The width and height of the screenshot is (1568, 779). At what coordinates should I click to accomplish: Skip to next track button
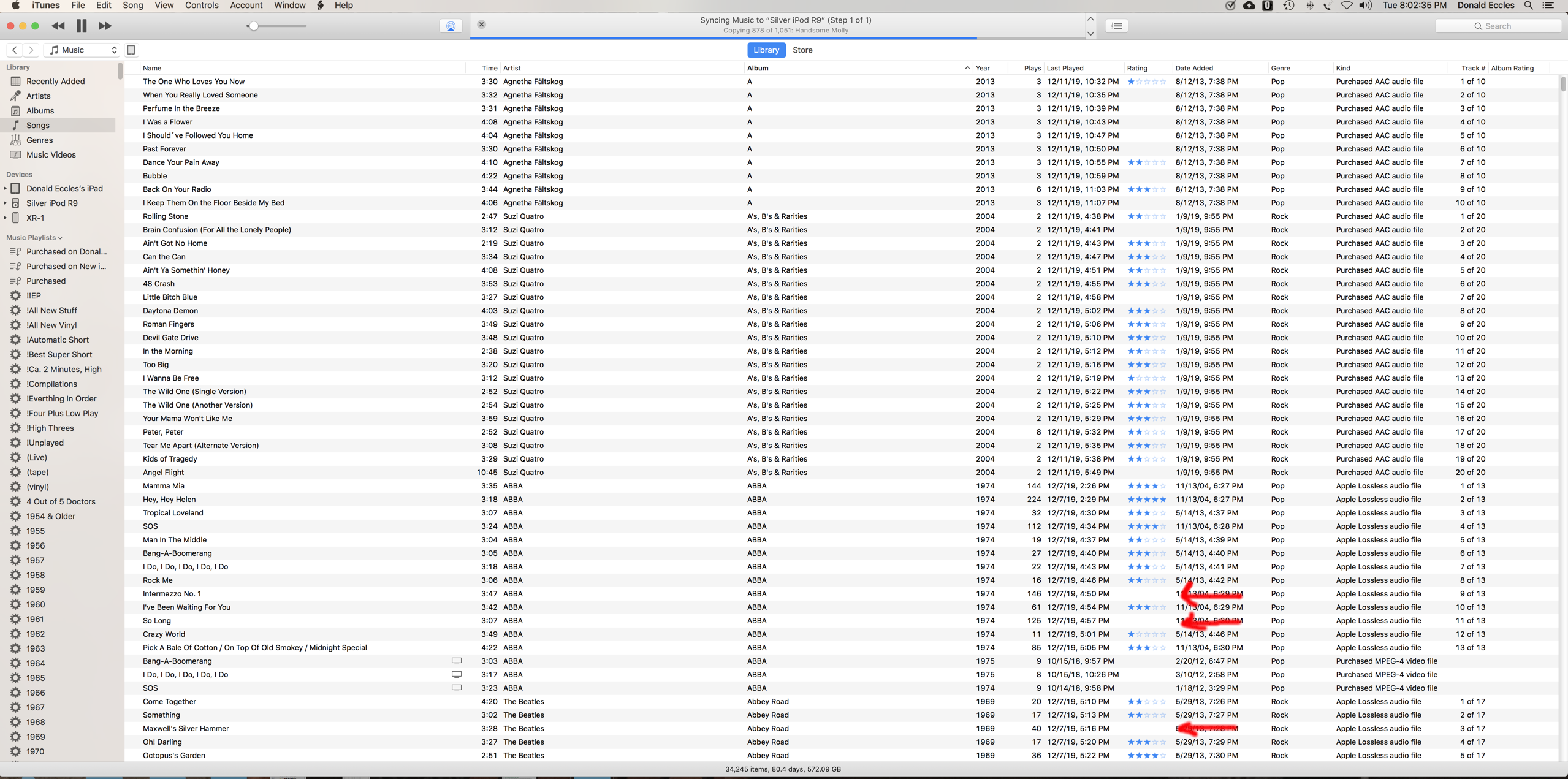tap(105, 26)
